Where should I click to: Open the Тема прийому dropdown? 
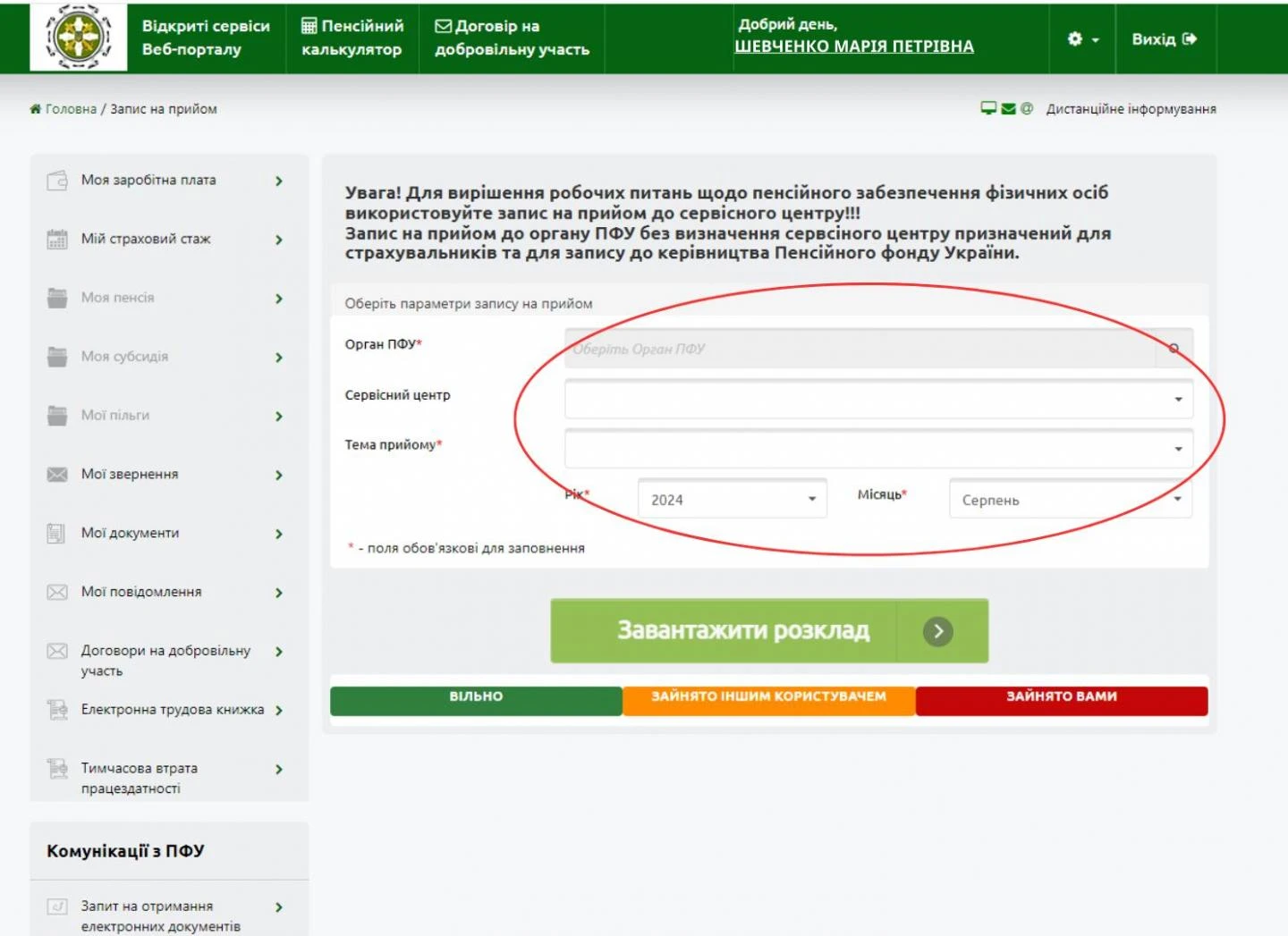point(877,449)
